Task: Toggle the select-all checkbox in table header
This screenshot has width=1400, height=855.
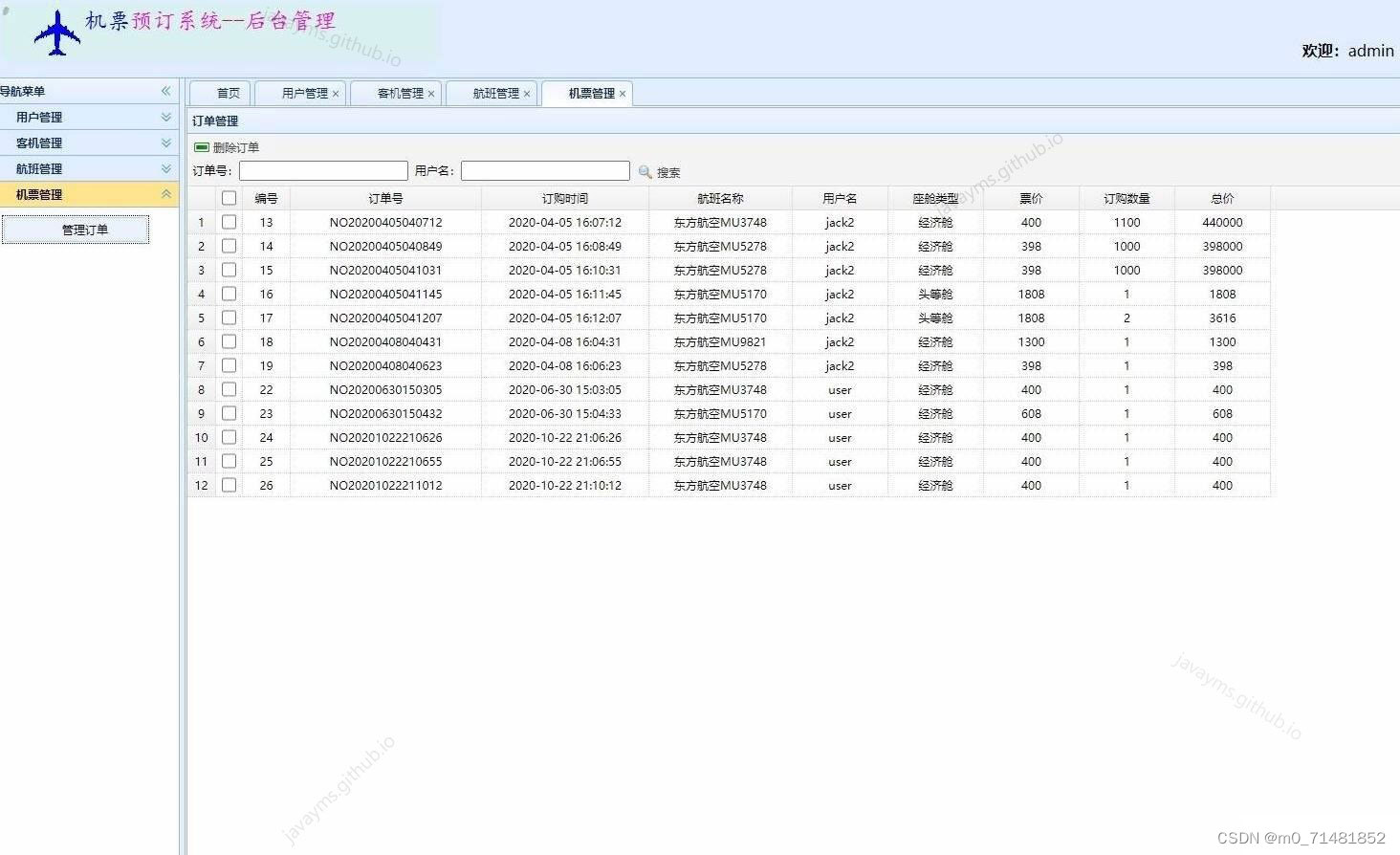Action: (229, 198)
